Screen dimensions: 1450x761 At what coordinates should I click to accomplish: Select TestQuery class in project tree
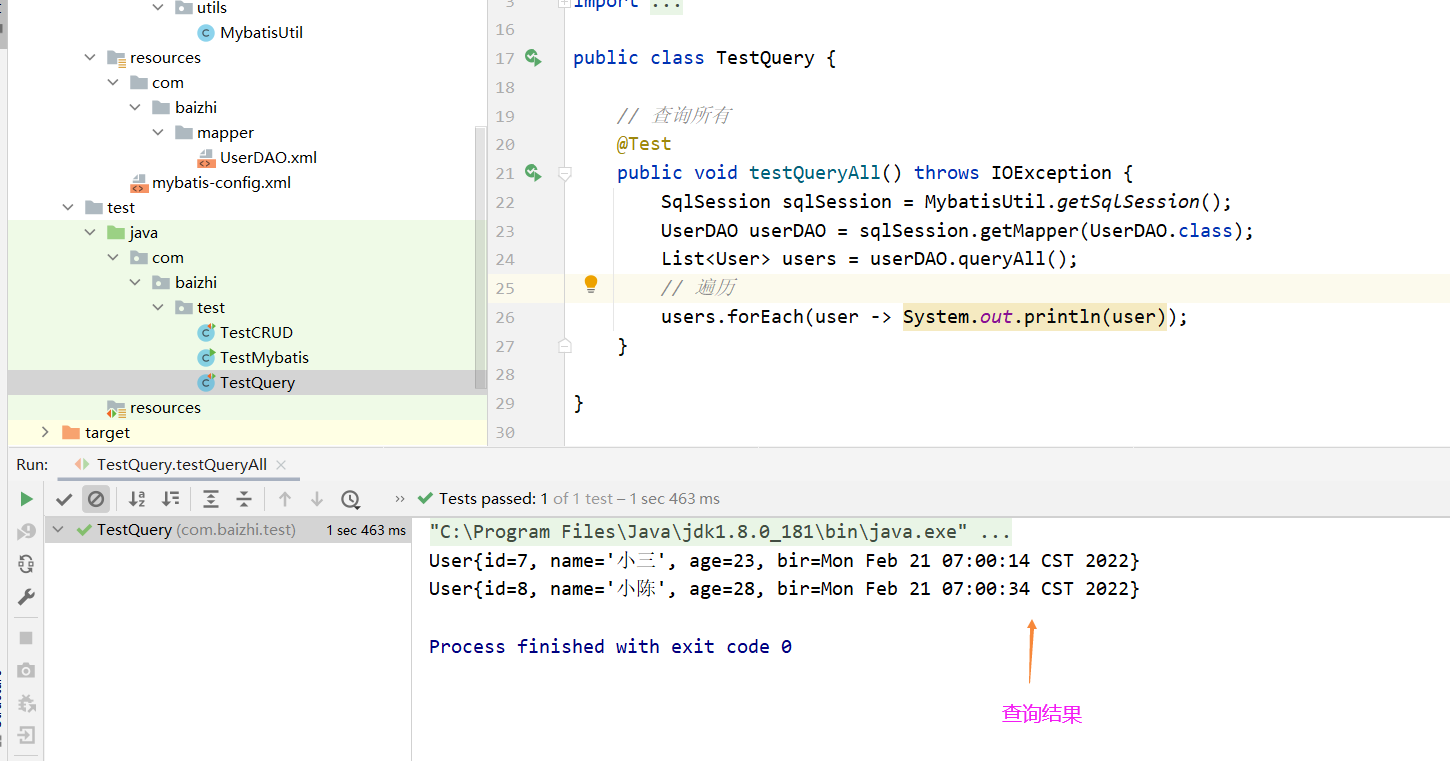click(257, 382)
